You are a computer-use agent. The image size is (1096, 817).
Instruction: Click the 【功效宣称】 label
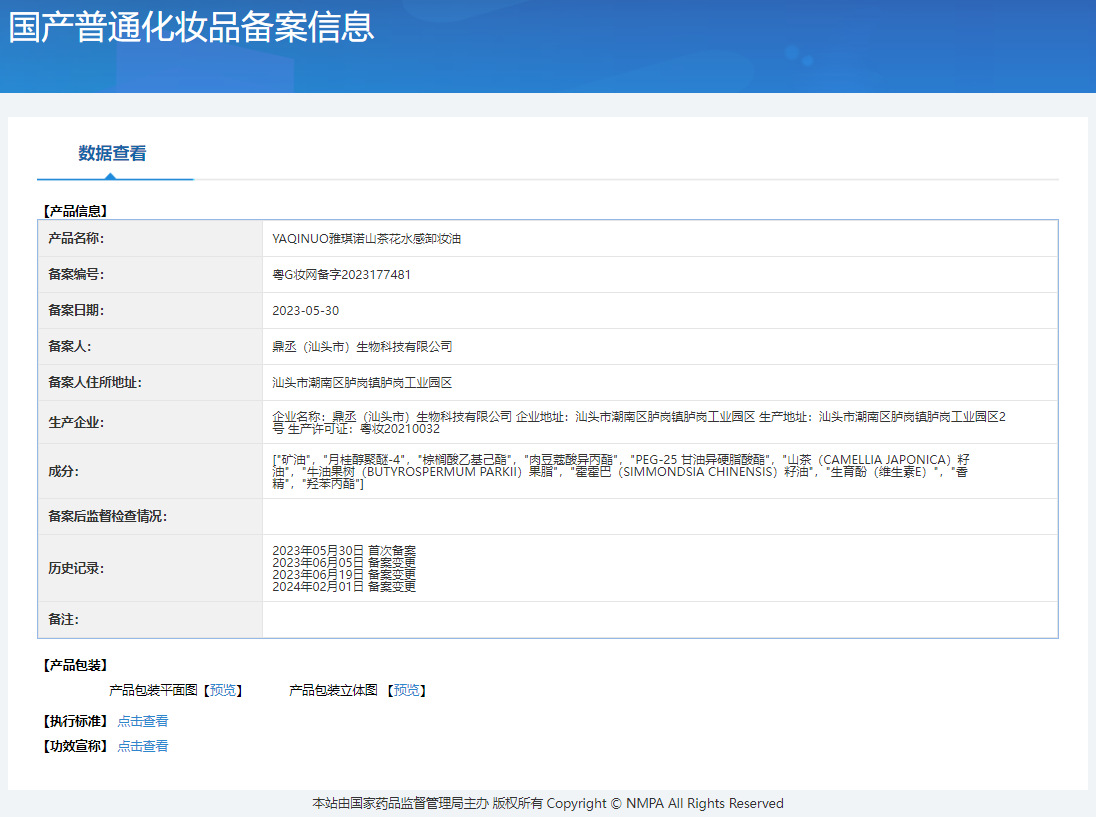coord(75,746)
